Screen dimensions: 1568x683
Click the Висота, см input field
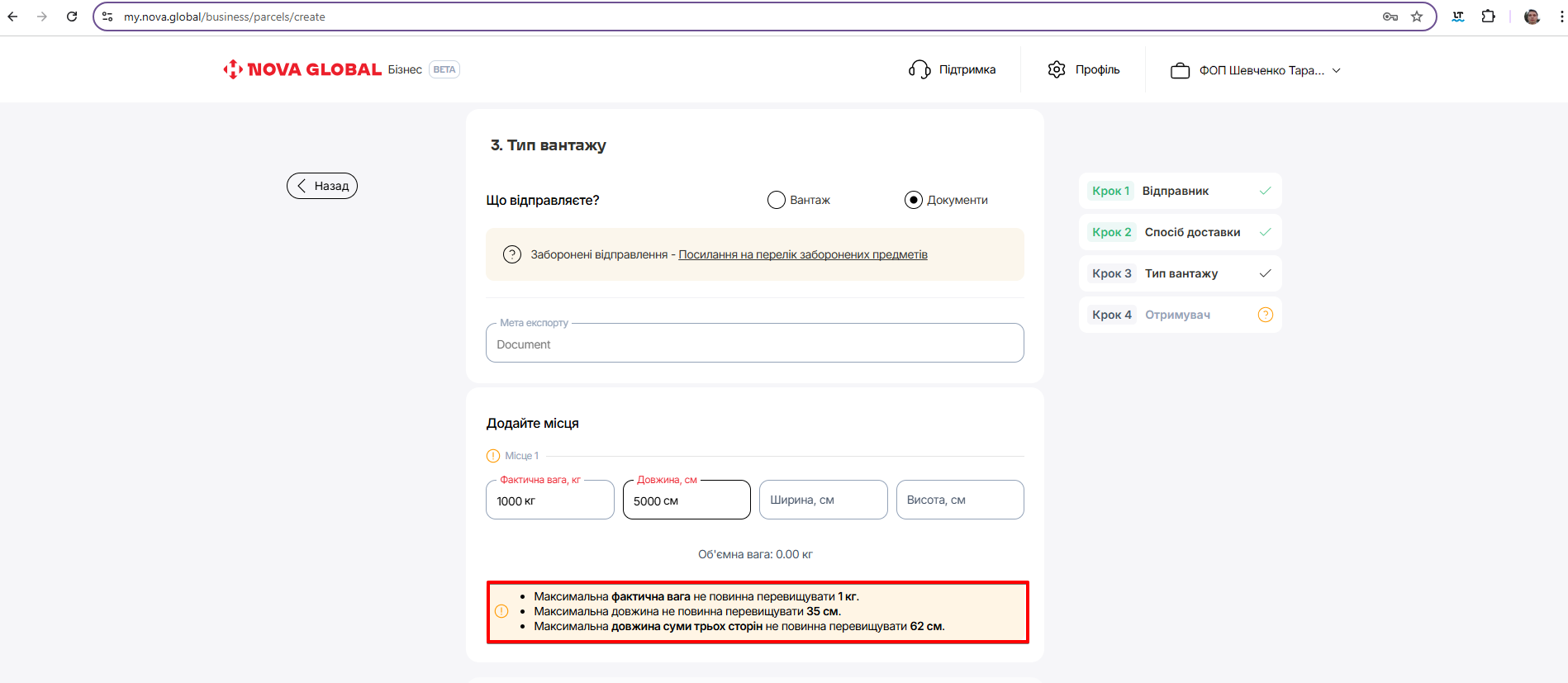click(x=959, y=500)
